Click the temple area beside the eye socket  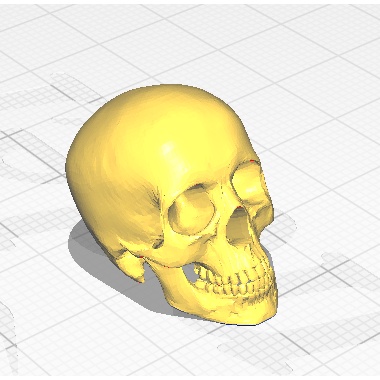click(x=153, y=203)
